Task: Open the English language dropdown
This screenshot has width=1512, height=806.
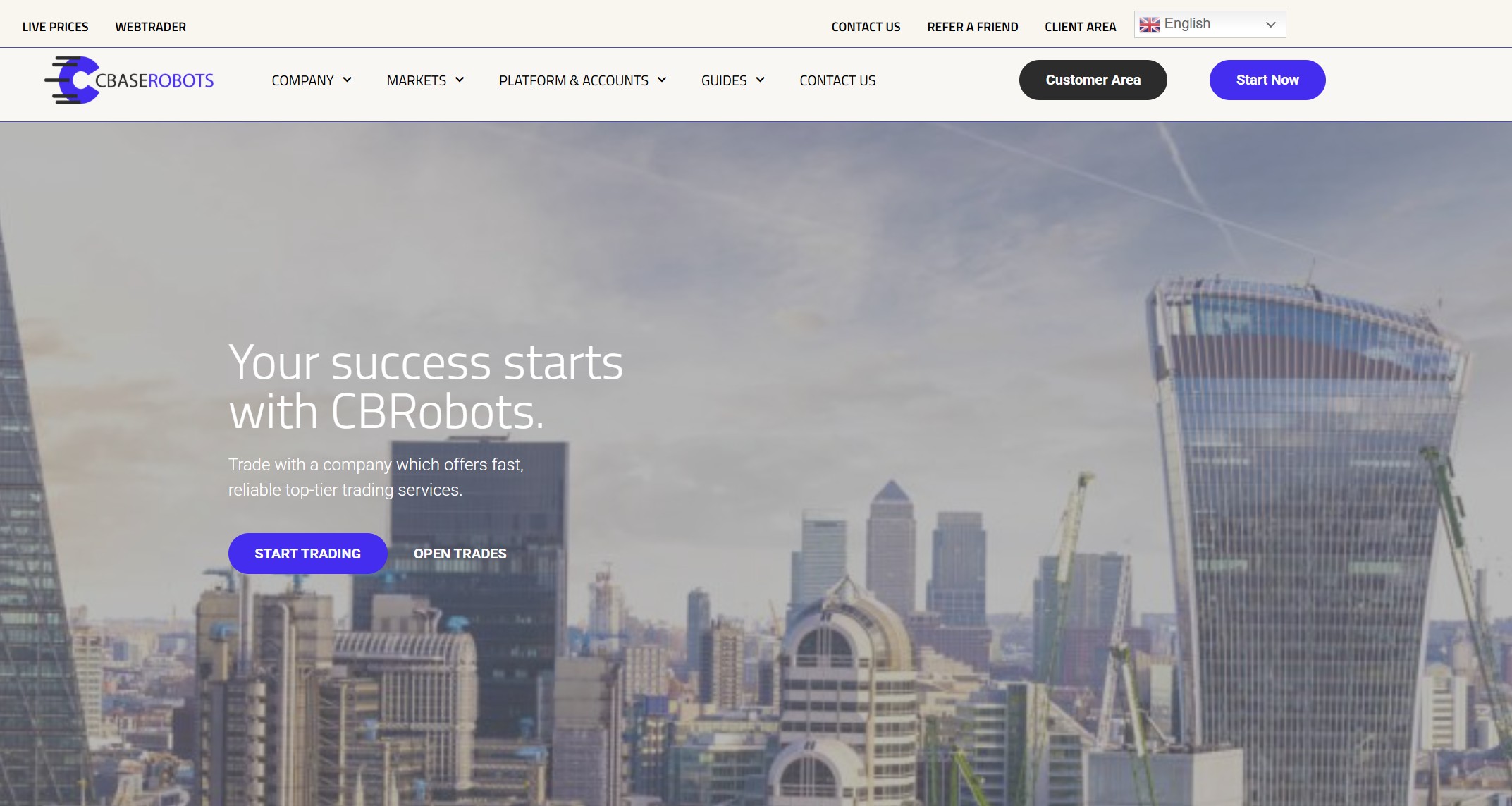Action: click(1210, 24)
